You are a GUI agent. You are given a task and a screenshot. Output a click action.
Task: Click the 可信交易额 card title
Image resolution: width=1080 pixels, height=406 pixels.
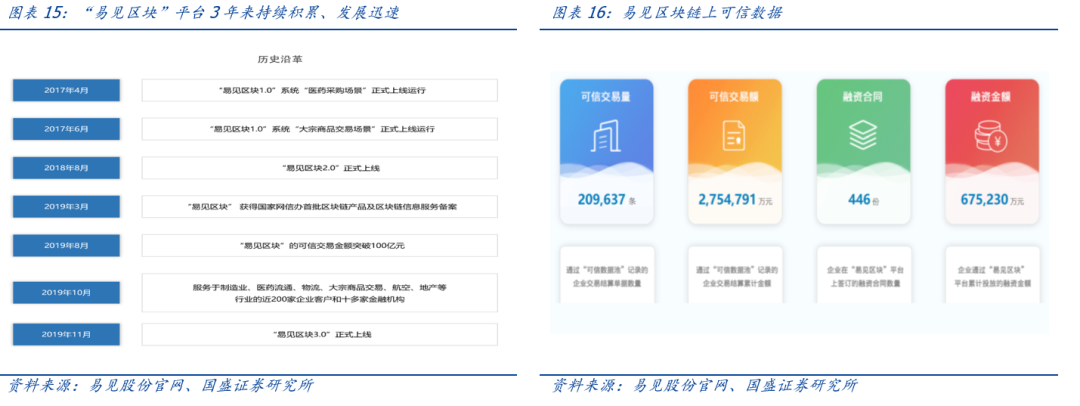[x=734, y=97]
